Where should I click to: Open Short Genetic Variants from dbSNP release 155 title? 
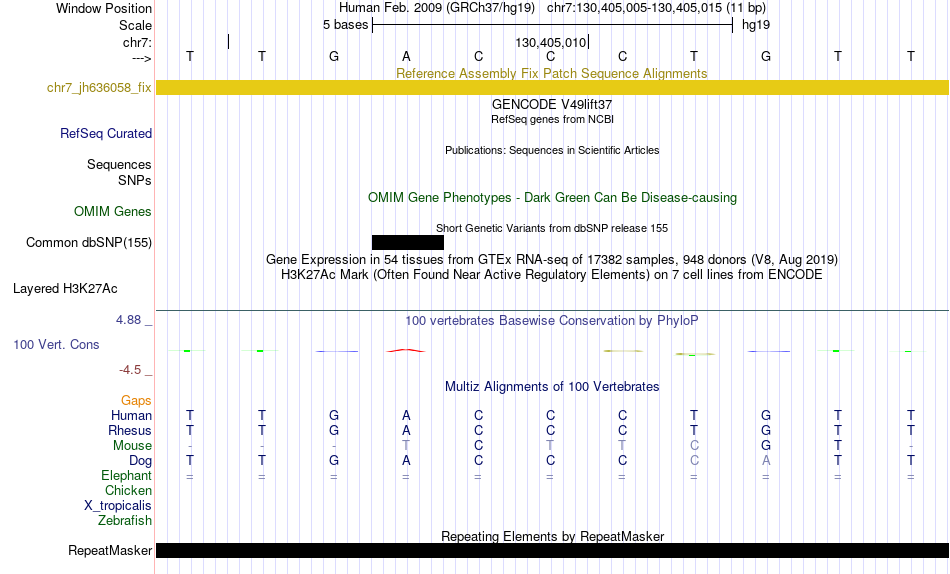[552, 229]
